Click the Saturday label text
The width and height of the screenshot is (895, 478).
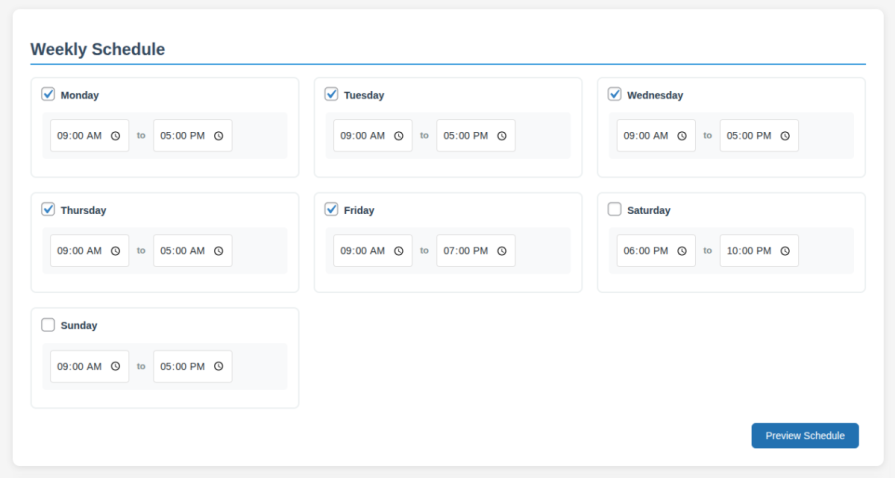pyautogui.click(x=649, y=211)
